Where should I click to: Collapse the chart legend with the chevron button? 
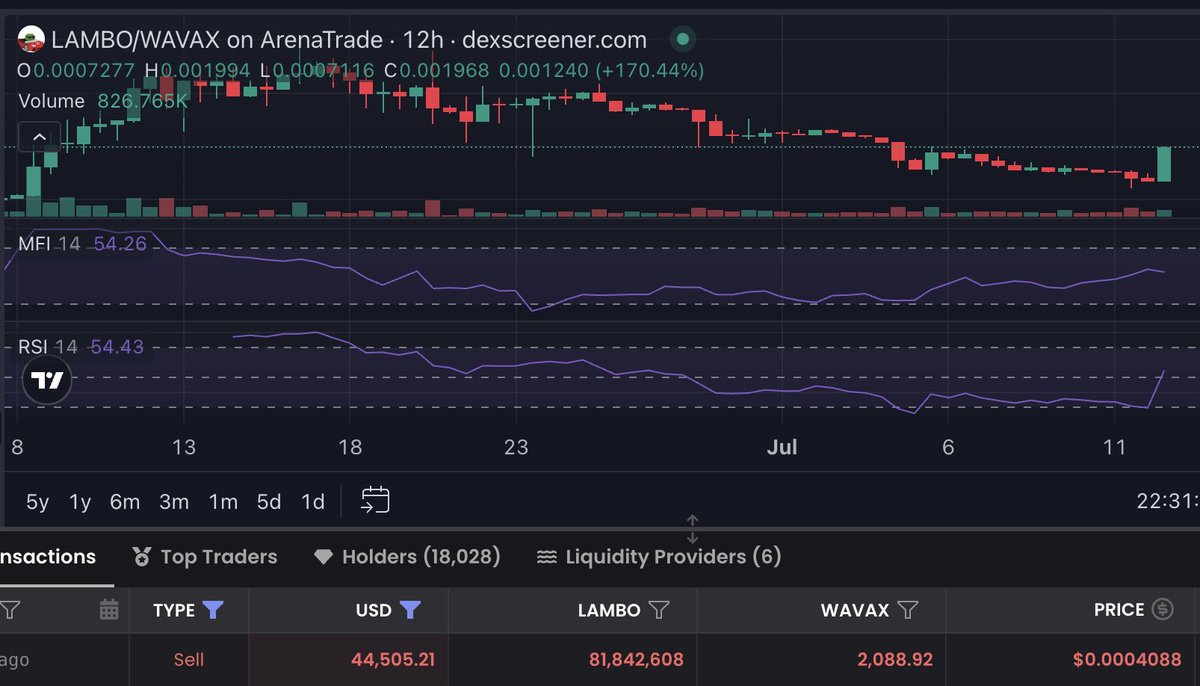pyautogui.click(x=39, y=137)
